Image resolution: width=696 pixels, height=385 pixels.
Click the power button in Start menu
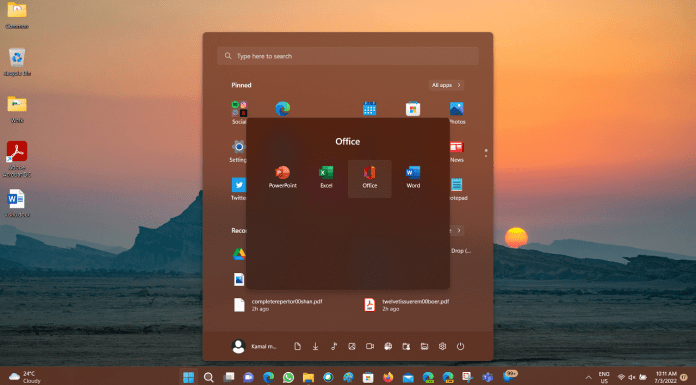coord(460,346)
